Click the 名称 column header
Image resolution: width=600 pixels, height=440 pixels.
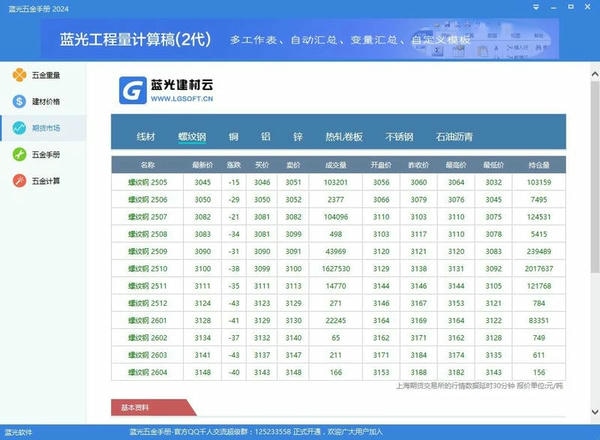[x=147, y=165]
